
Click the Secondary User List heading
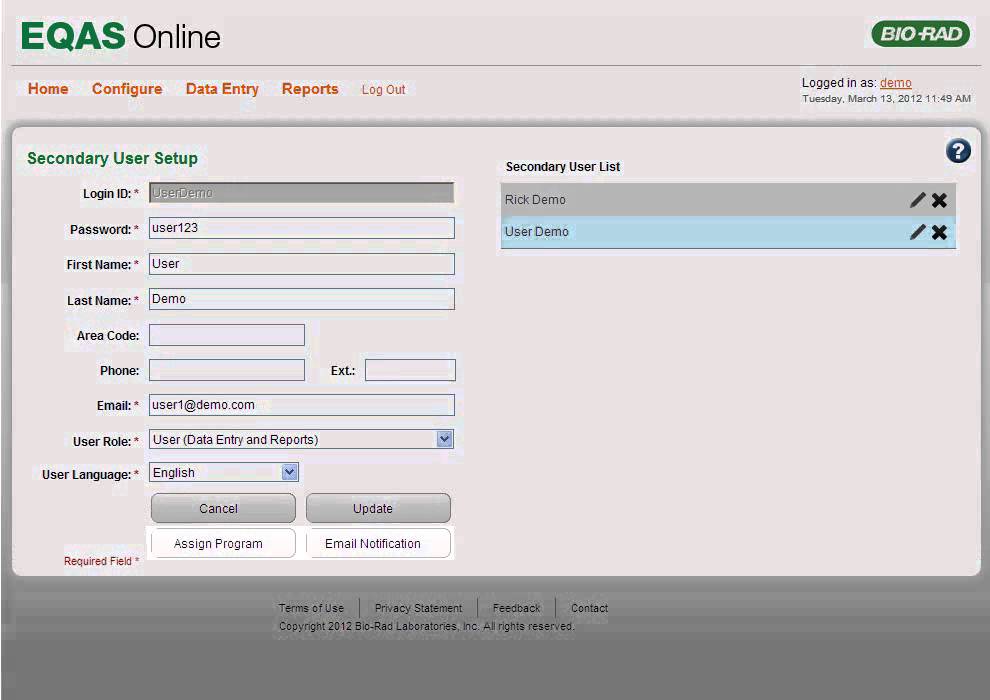pos(563,167)
